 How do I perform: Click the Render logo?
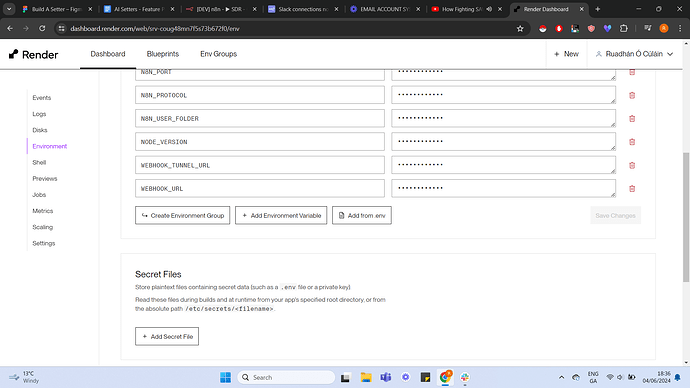(x=33, y=55)
